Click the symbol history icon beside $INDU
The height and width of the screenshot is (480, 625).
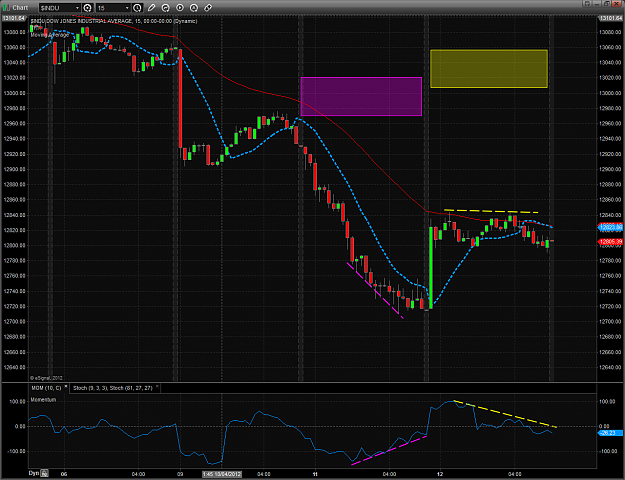tap(87, 8)
